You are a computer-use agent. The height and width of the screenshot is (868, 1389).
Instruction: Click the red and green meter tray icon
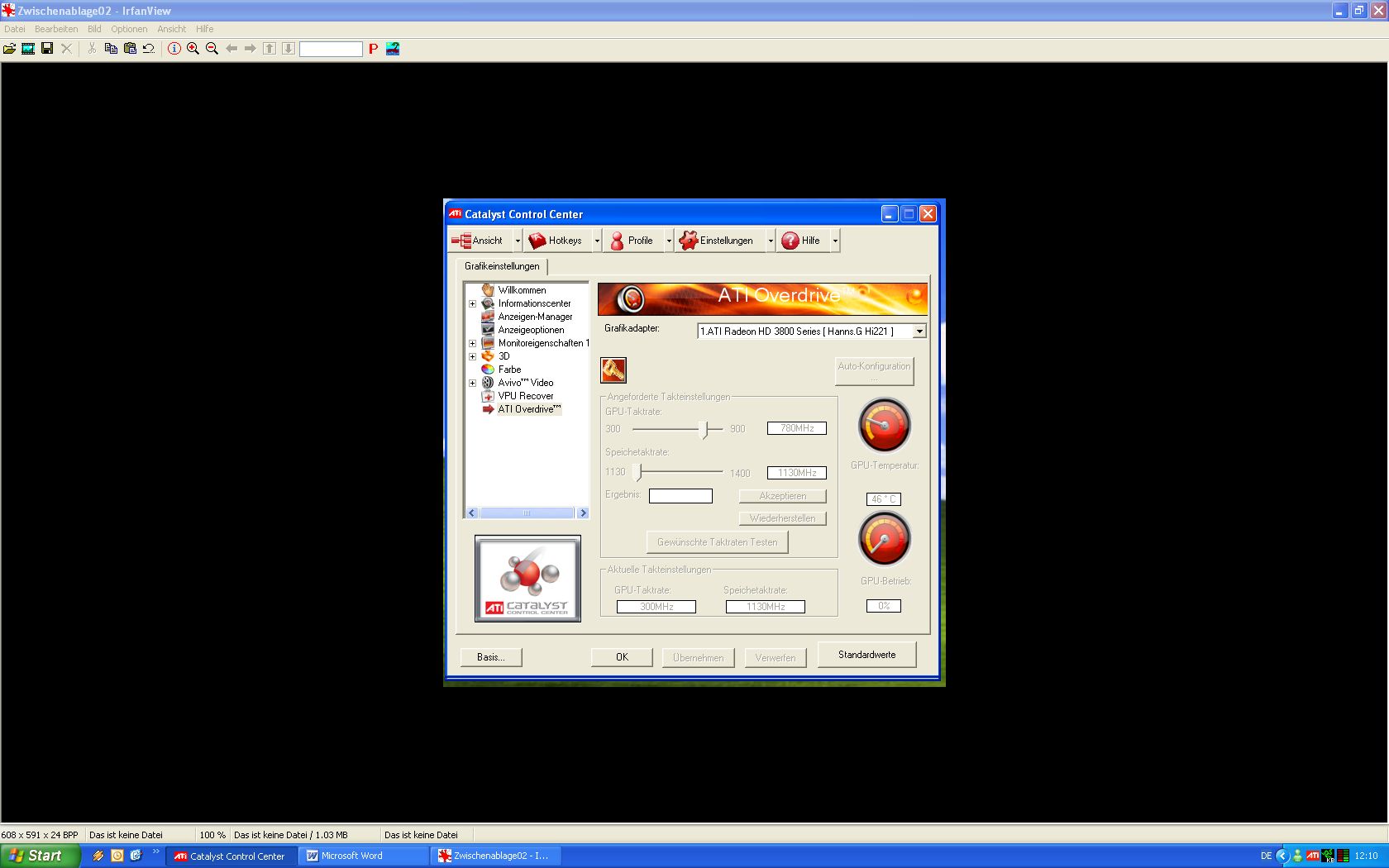tap(1343, 856)
